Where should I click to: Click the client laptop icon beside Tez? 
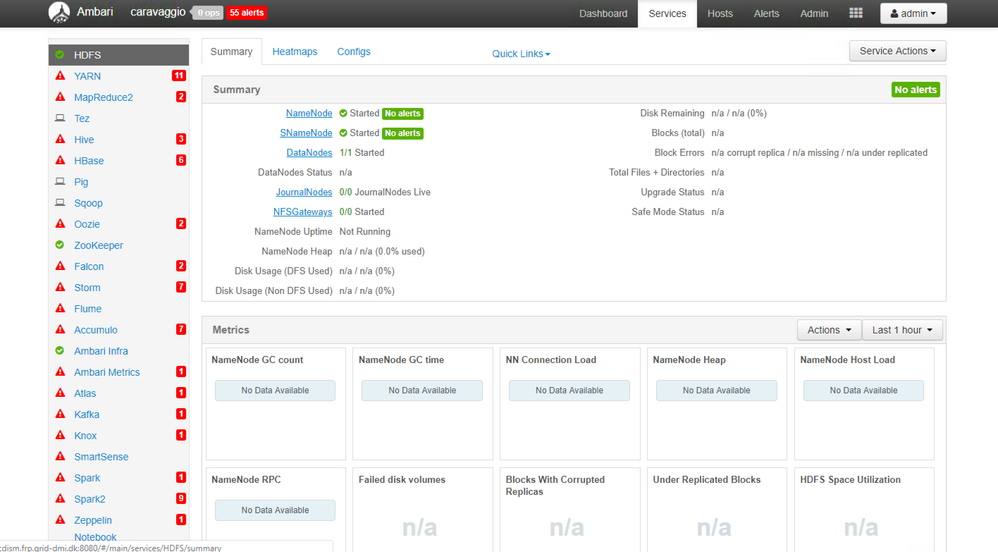click(60, 118)
